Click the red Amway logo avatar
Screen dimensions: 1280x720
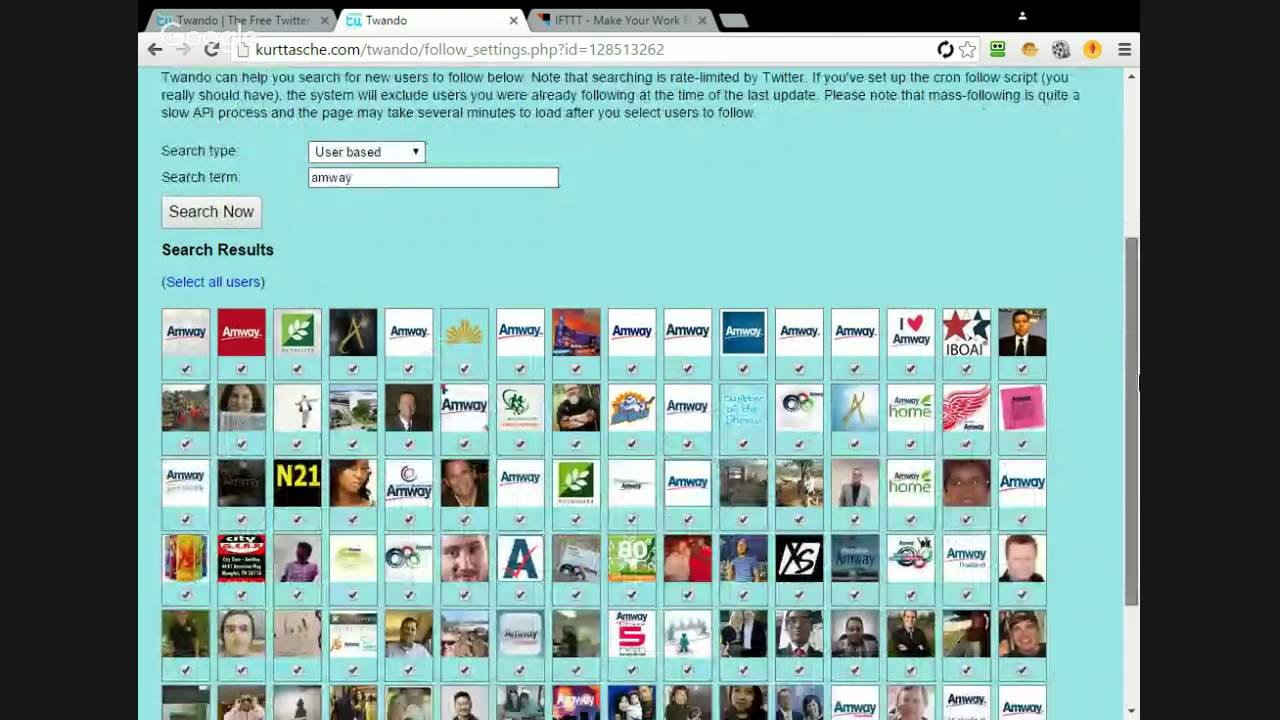pyautogui.click(x=242, y=332)
